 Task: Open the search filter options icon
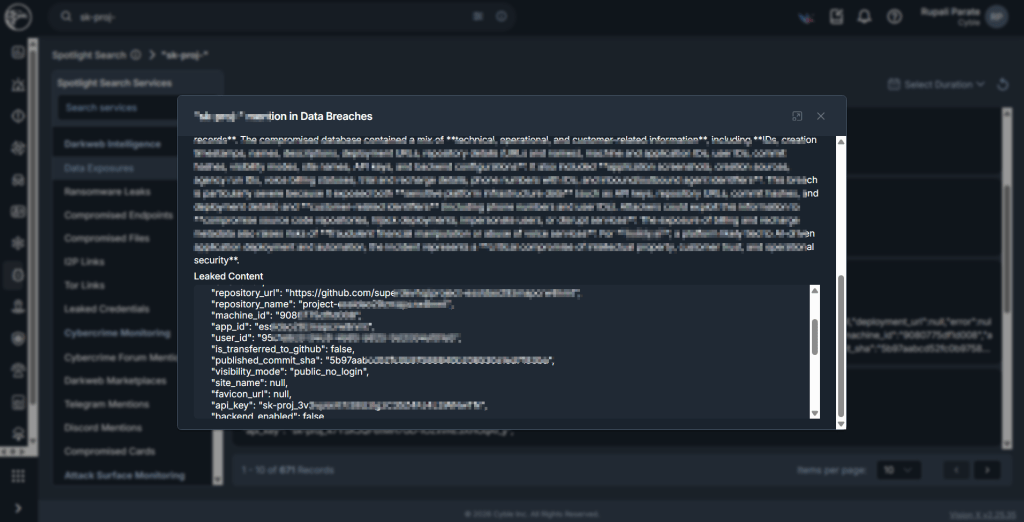pos(478,16)
